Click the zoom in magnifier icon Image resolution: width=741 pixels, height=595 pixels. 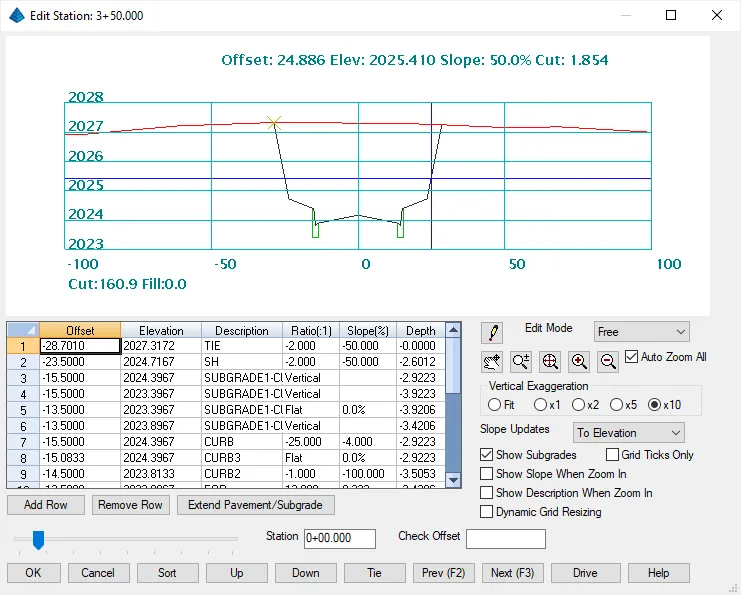coord(579,361)
